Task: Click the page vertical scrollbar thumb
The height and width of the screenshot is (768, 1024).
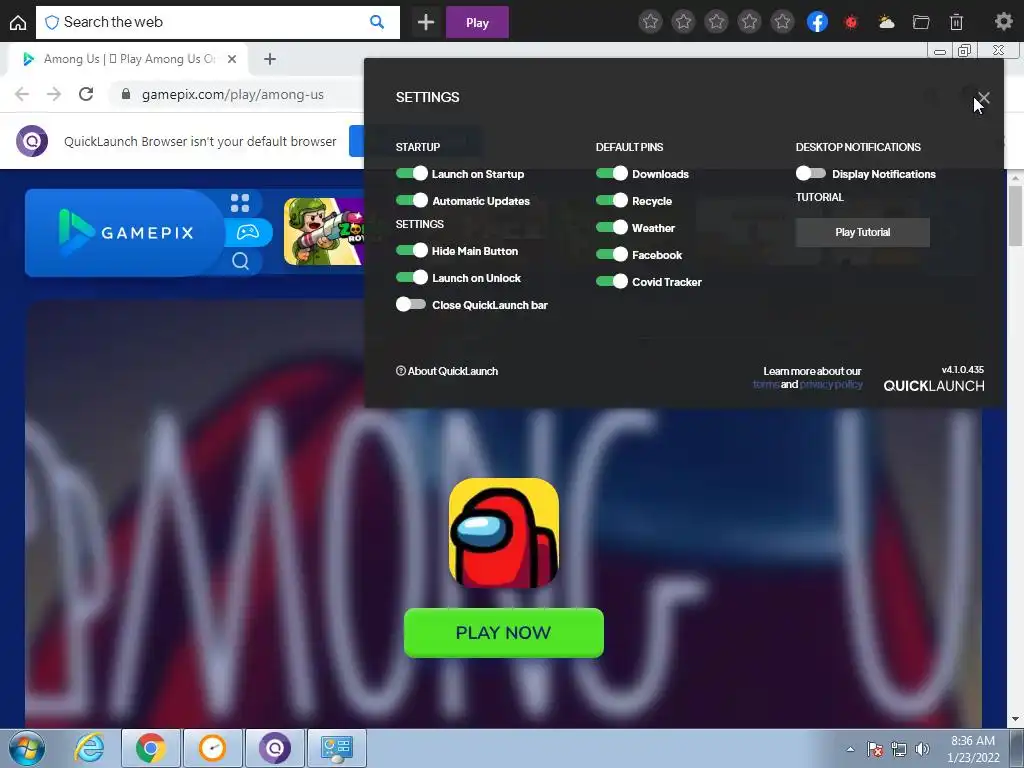Action: tap(1016, 216)
